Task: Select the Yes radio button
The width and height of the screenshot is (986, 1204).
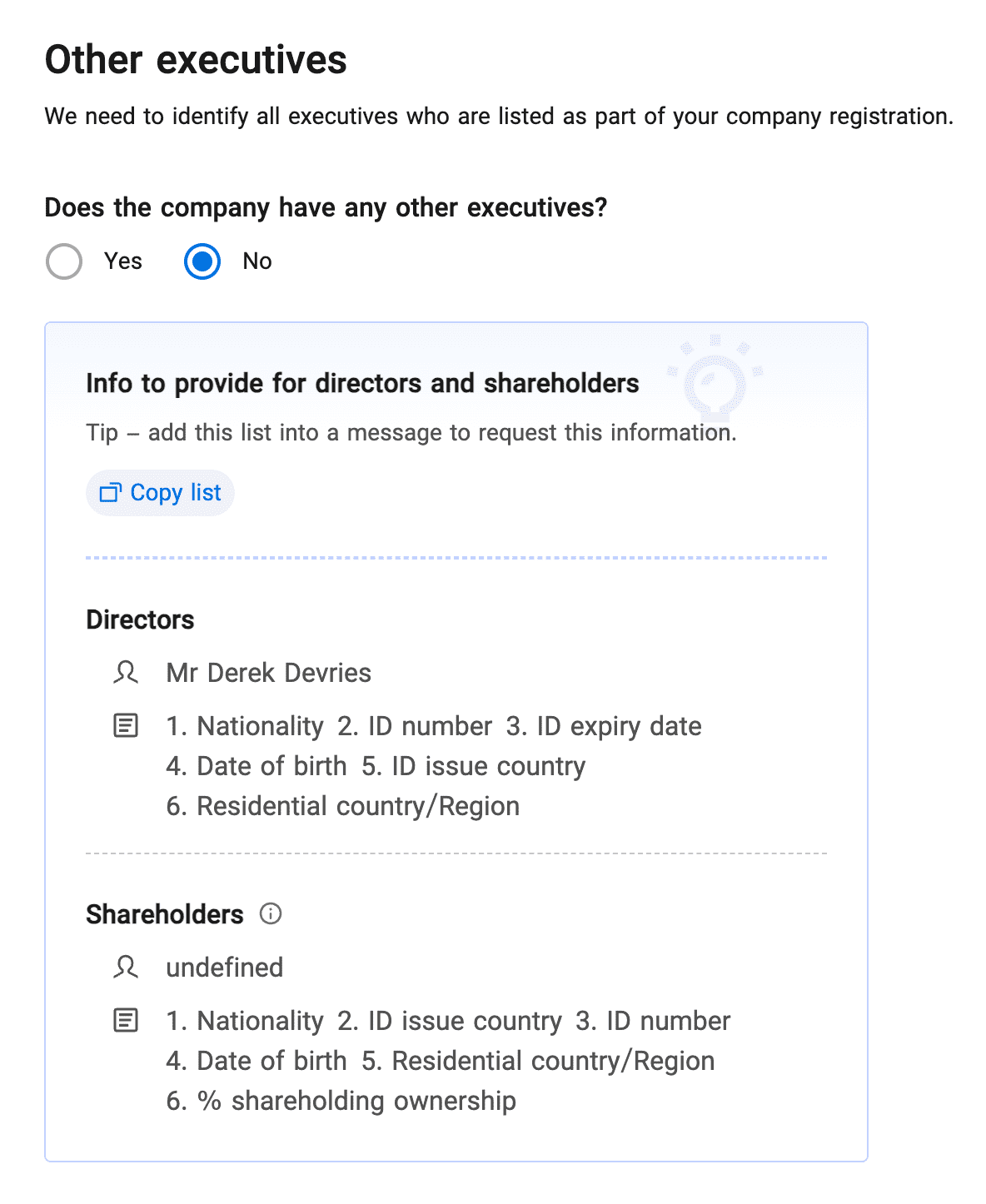Action: click(64, 261)
